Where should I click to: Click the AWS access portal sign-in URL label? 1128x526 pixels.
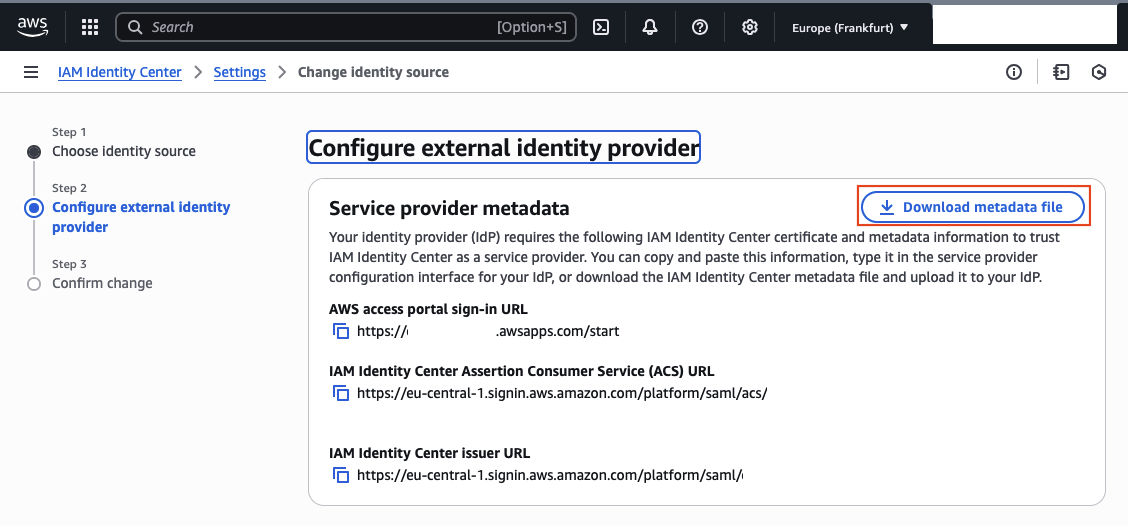428,309
